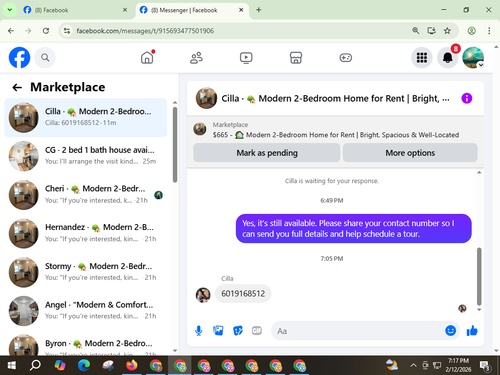Viewport: 500px width, 375px height.
Task: Click the chat scroll up arrow
Action: (479, 172)
